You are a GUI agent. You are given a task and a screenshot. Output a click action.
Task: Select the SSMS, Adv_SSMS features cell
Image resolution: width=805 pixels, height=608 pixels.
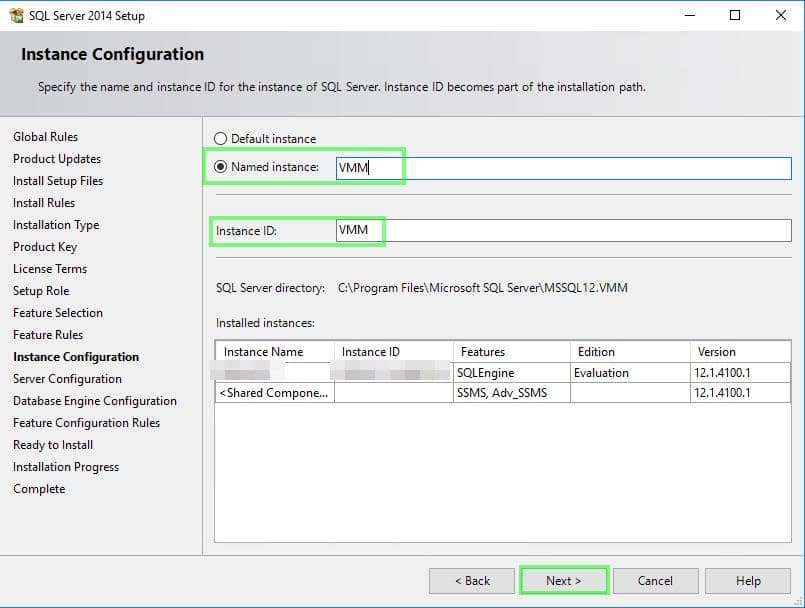coord(512,393)
